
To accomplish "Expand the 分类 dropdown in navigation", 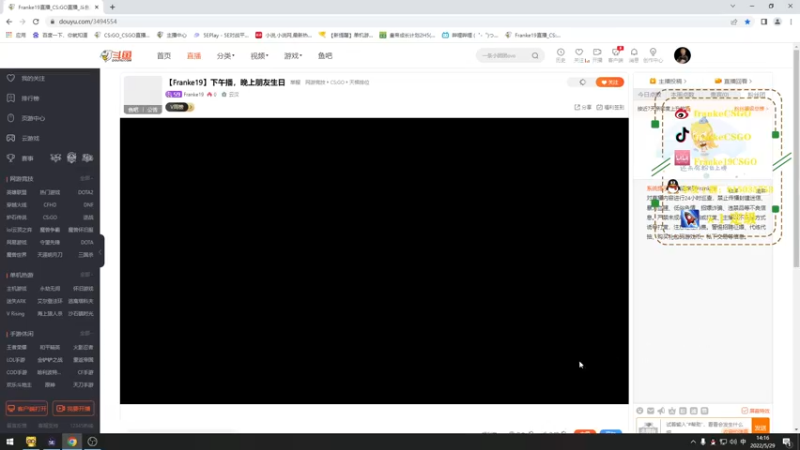I will click(x=226, y=56).
